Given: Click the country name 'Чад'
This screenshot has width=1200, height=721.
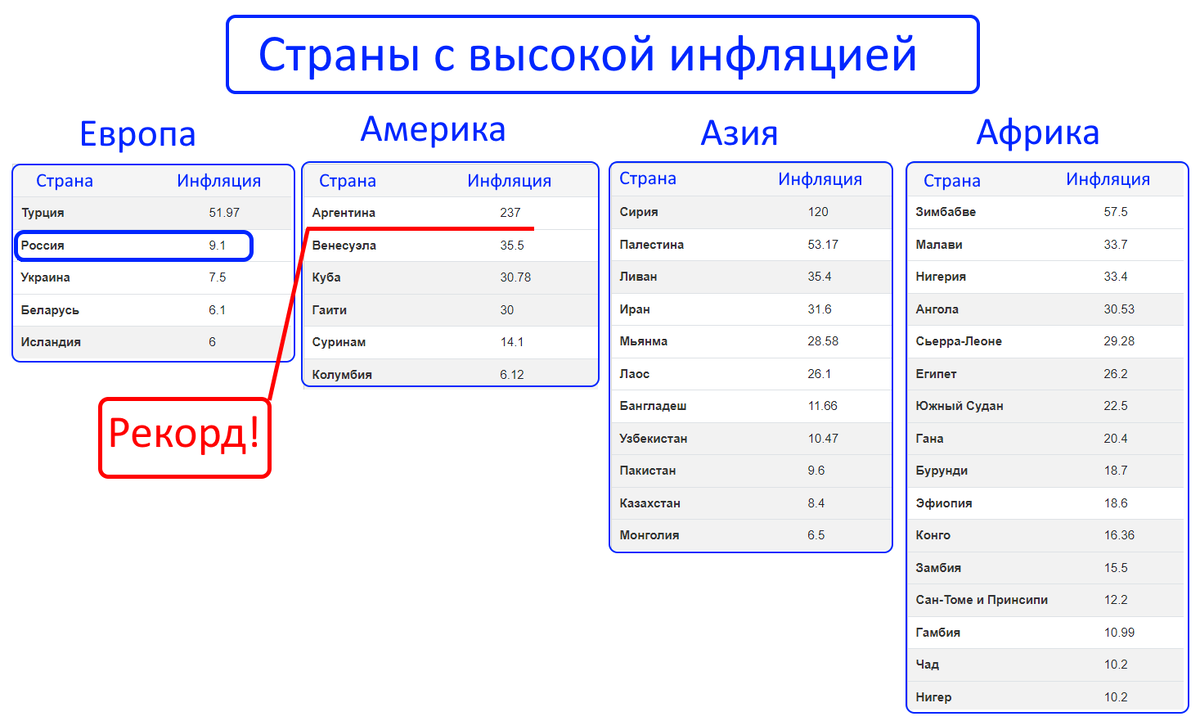Looking at the screenshot, I should tap(928, 664).
